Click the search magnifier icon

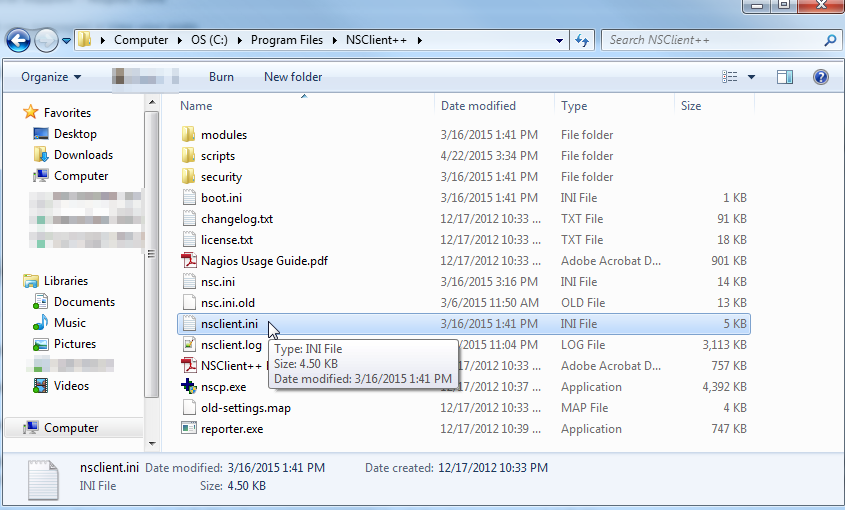pyautogui.click(x=830, y=40)
